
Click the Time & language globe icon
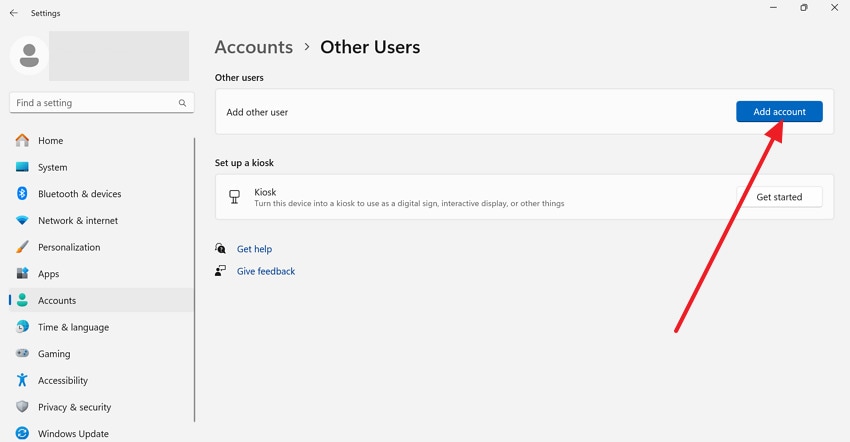click(22, 326)
